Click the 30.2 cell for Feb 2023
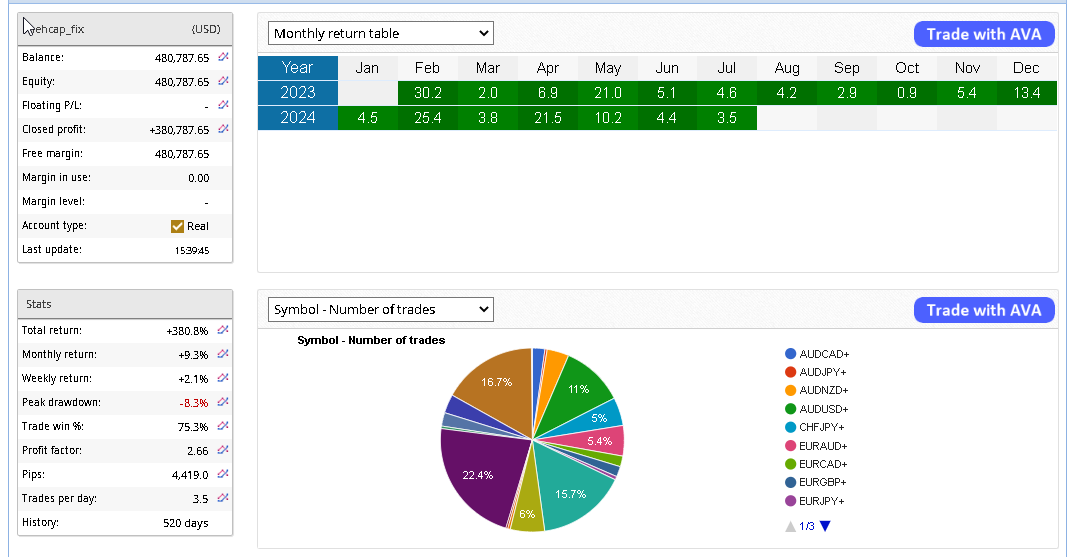 click(427, 93)
